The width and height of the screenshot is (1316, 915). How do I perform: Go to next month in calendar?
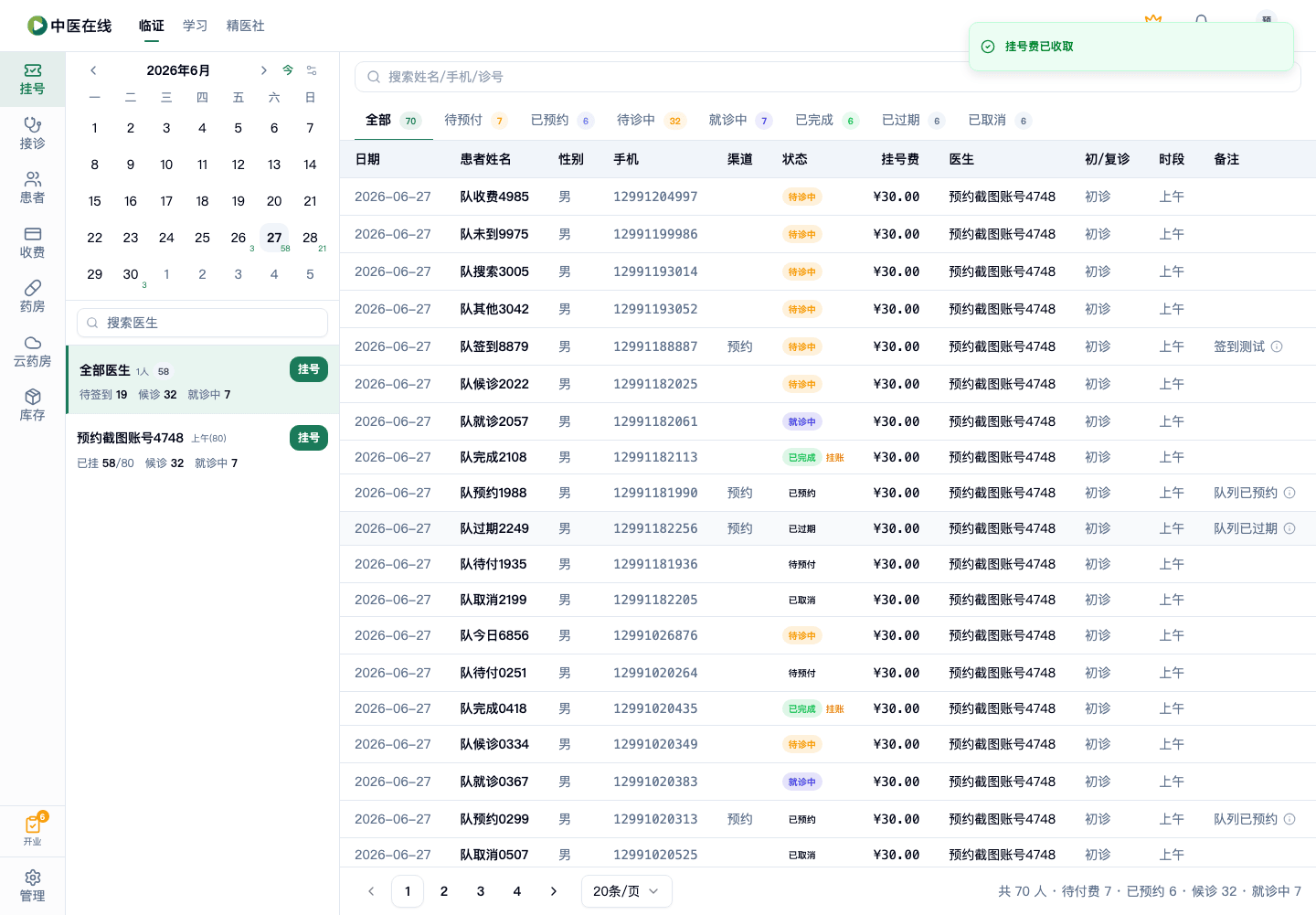pos(263,70)
